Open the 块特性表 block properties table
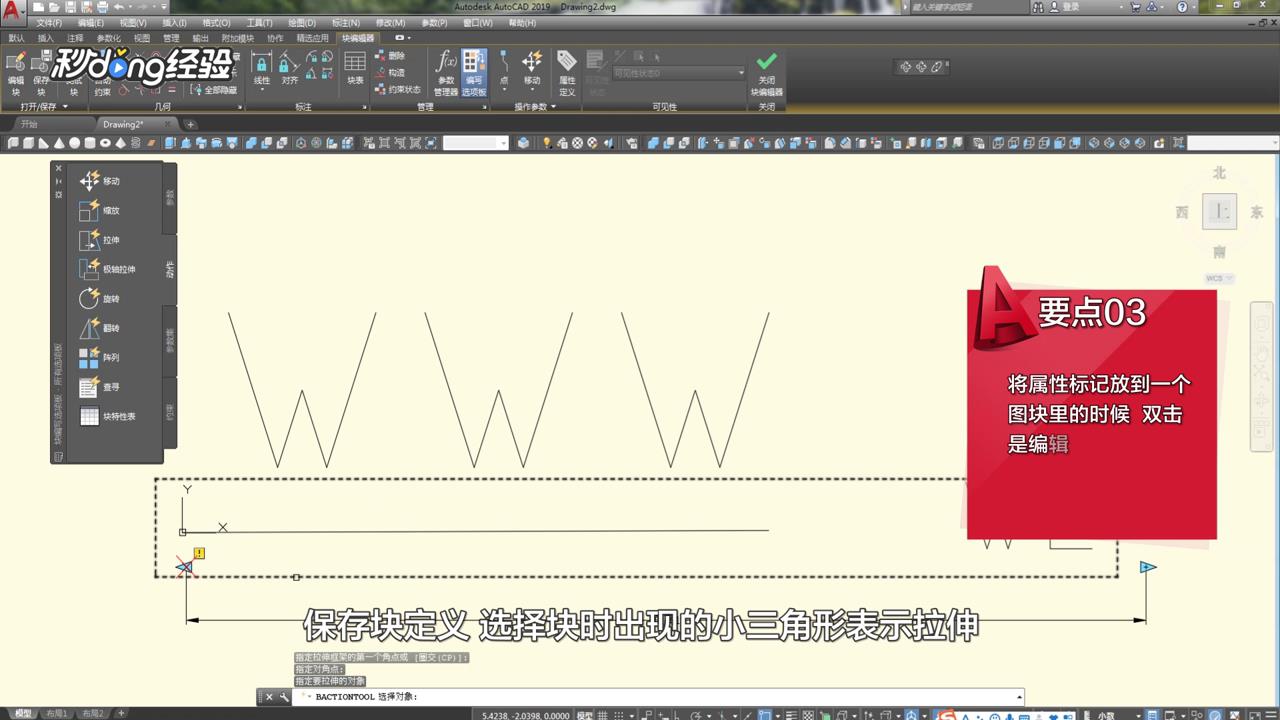The height and width of the screenshot is (720, 1280). (x=106, y=416)
